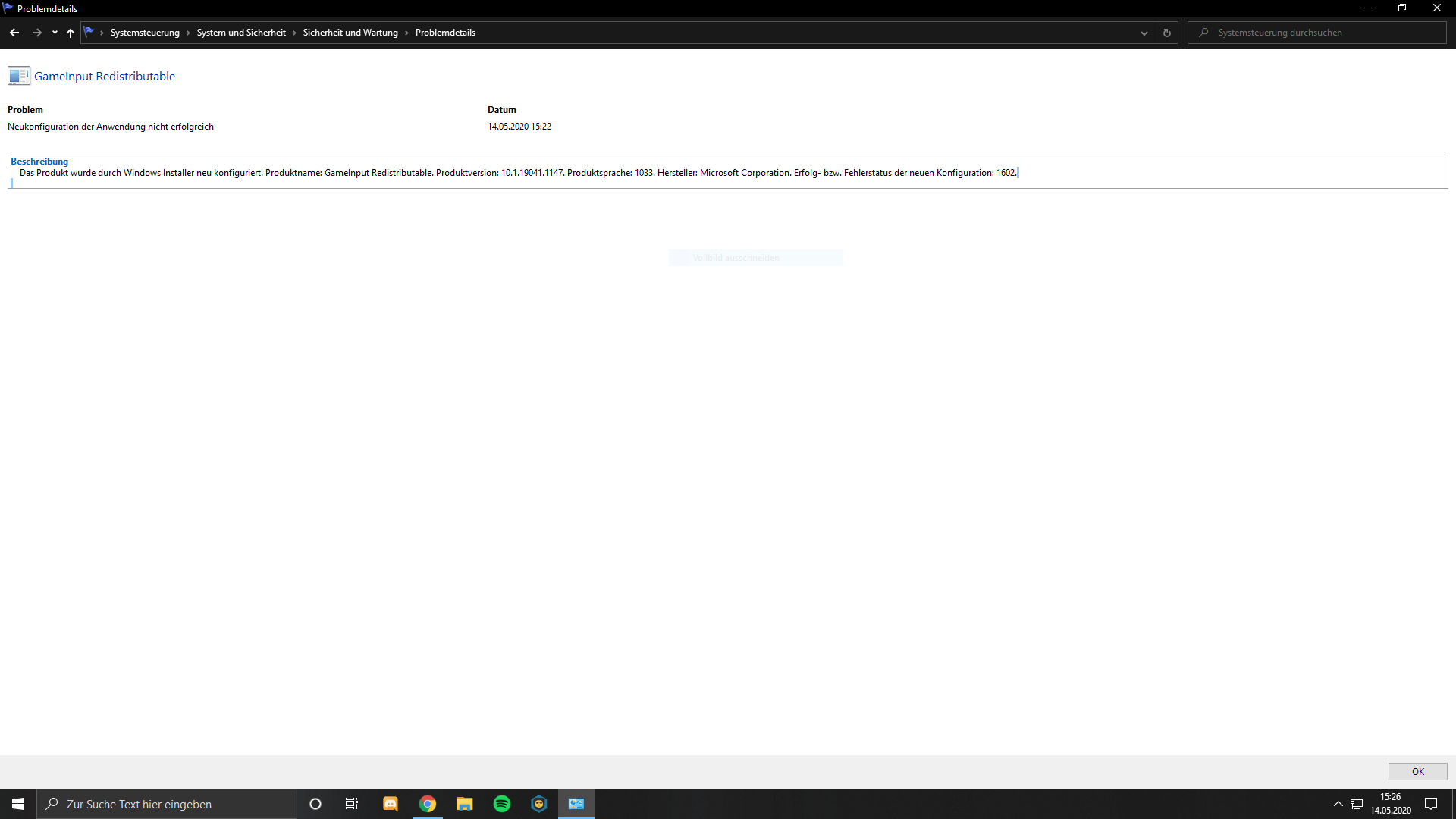
Task: Expand recent locations dropdown near navigation arrows
Action: click(x=55, y=33)
